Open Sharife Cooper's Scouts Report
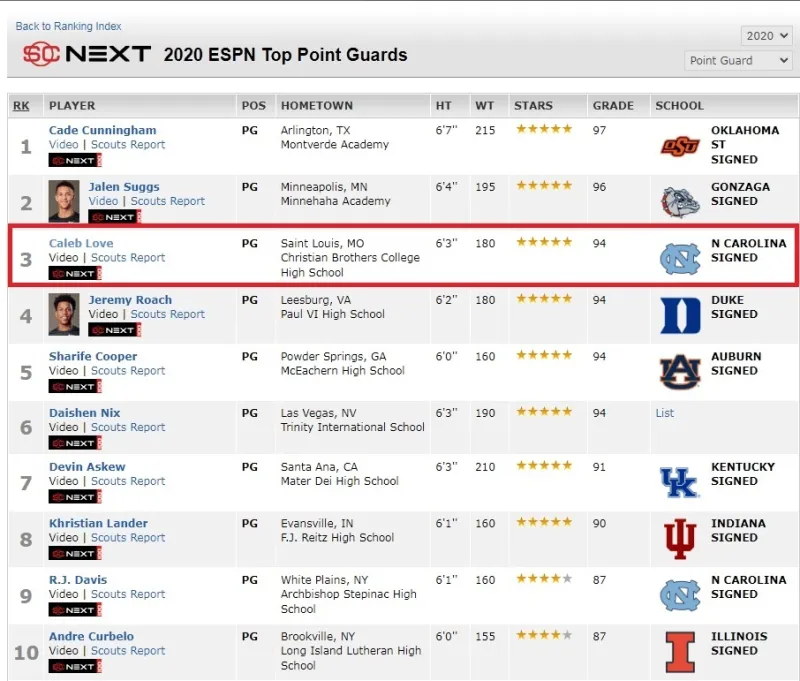The width and height of the screenshot is (800, 681). click(128, 371)
